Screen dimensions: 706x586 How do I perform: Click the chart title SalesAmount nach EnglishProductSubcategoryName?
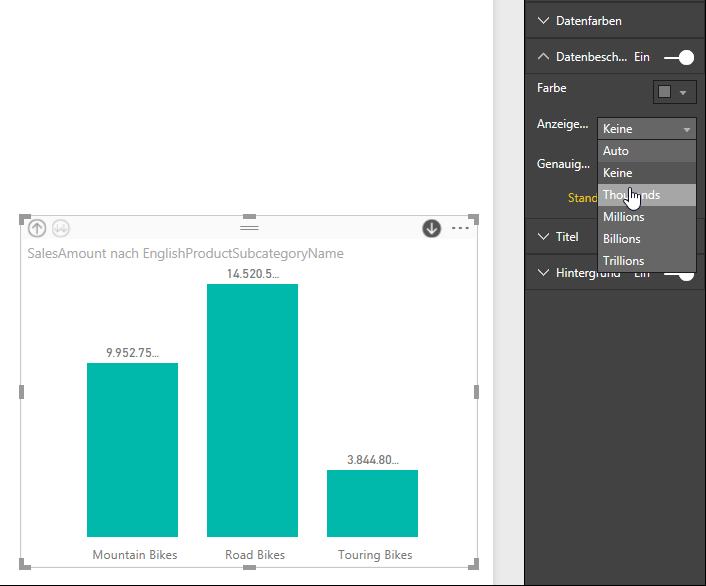tap(186, 254)
